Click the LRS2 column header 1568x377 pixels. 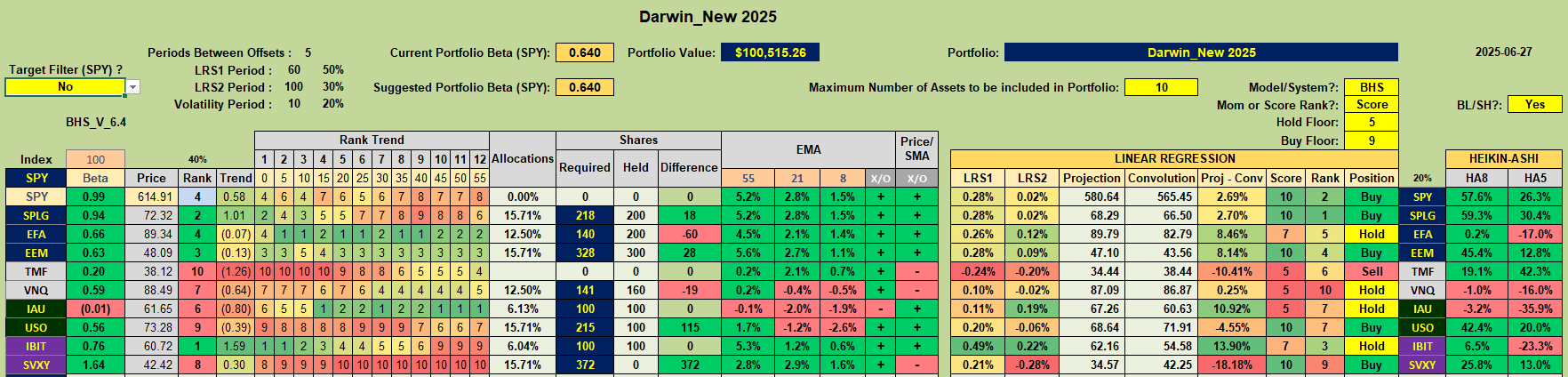click(1032, 178)
